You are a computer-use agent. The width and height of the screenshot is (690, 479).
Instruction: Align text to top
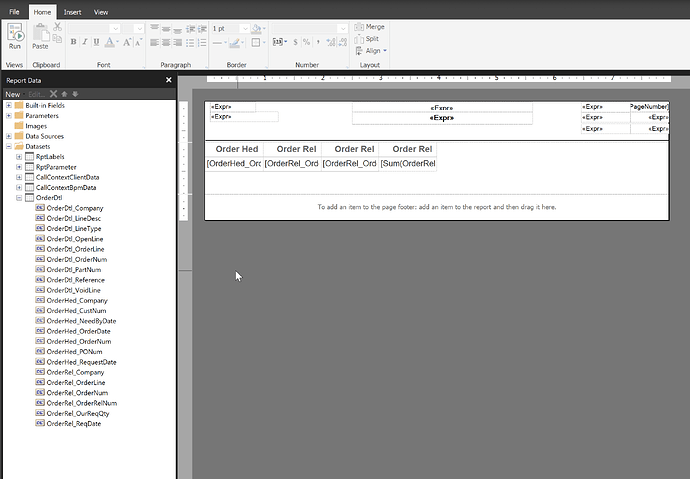154,29
